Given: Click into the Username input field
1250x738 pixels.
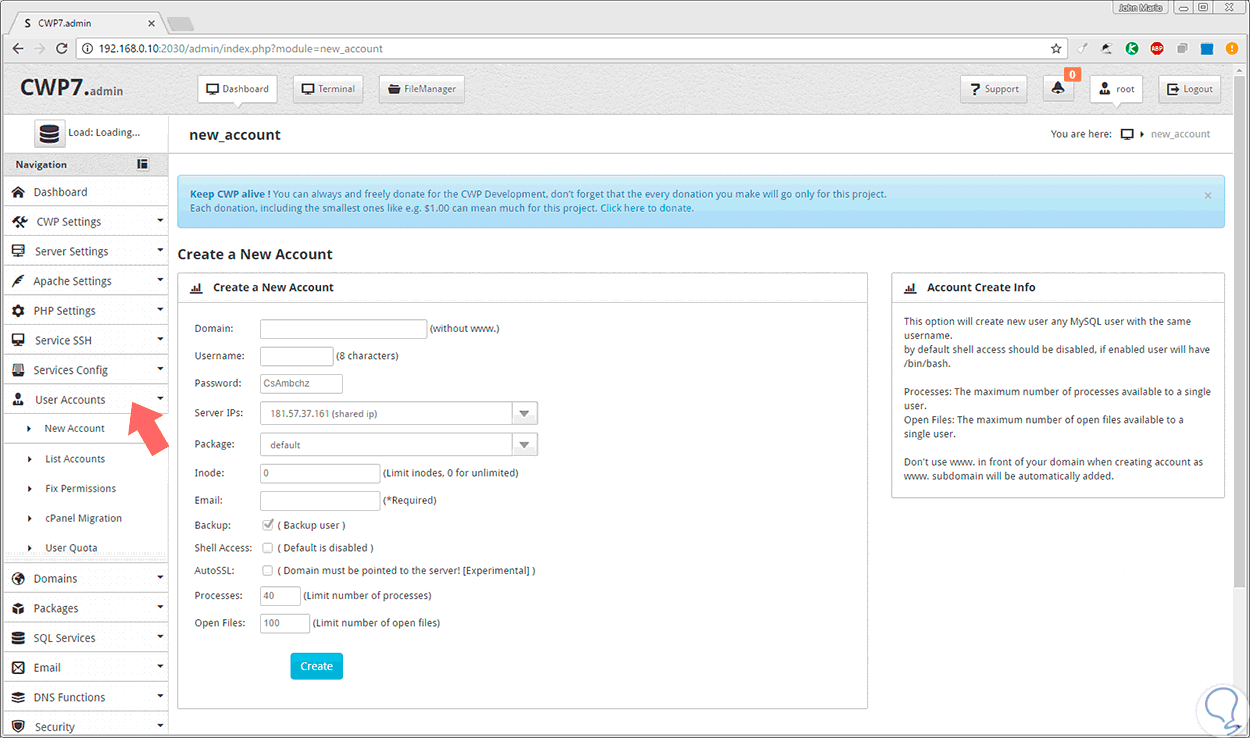Looking at the screenshot, I should click(x=296, y=356).
